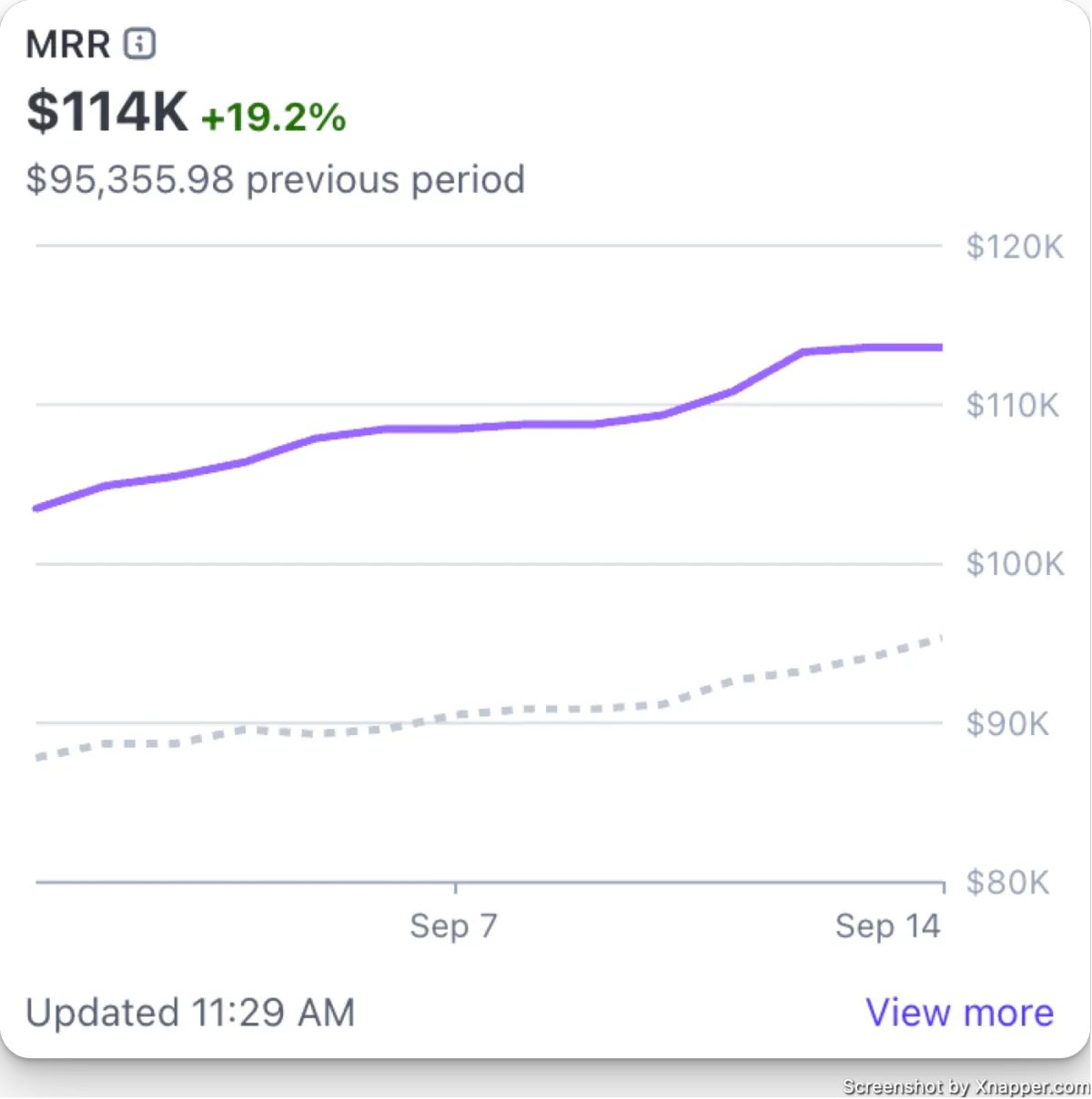Click the MRR info icon
1092x1099 pixels.
[139, 43]
